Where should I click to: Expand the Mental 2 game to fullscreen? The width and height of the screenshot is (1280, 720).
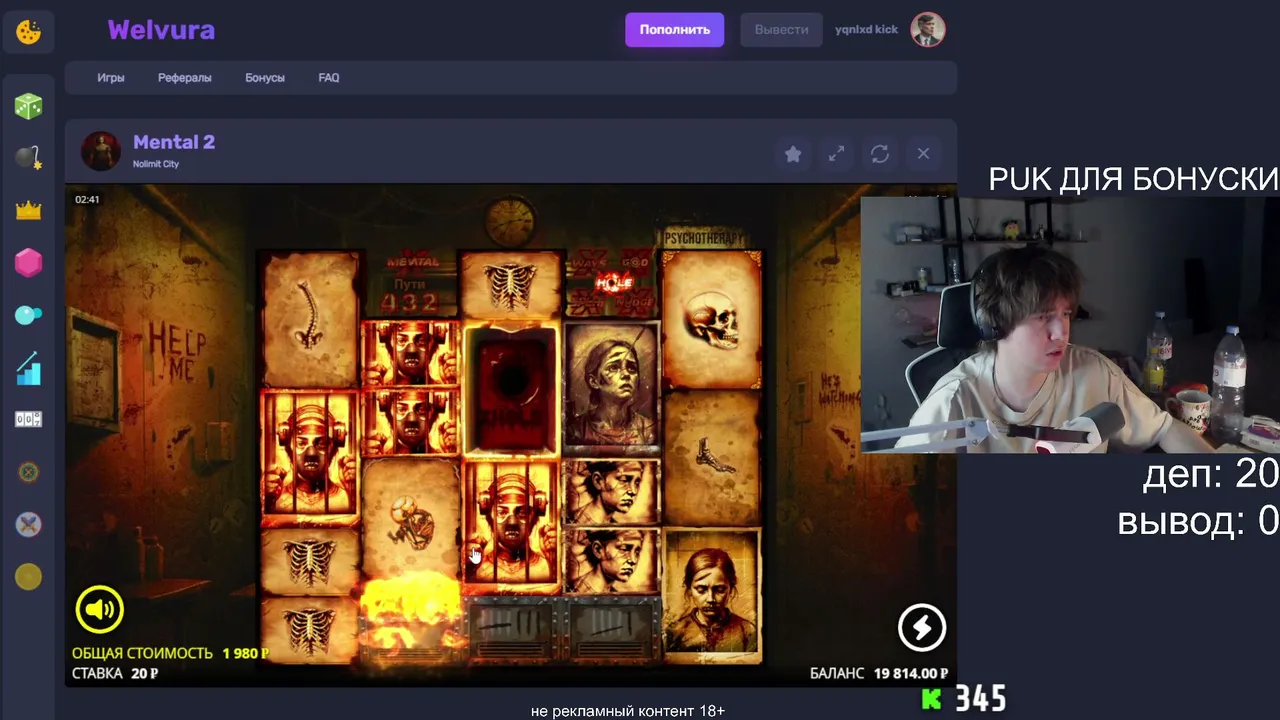tap(836, 154)
